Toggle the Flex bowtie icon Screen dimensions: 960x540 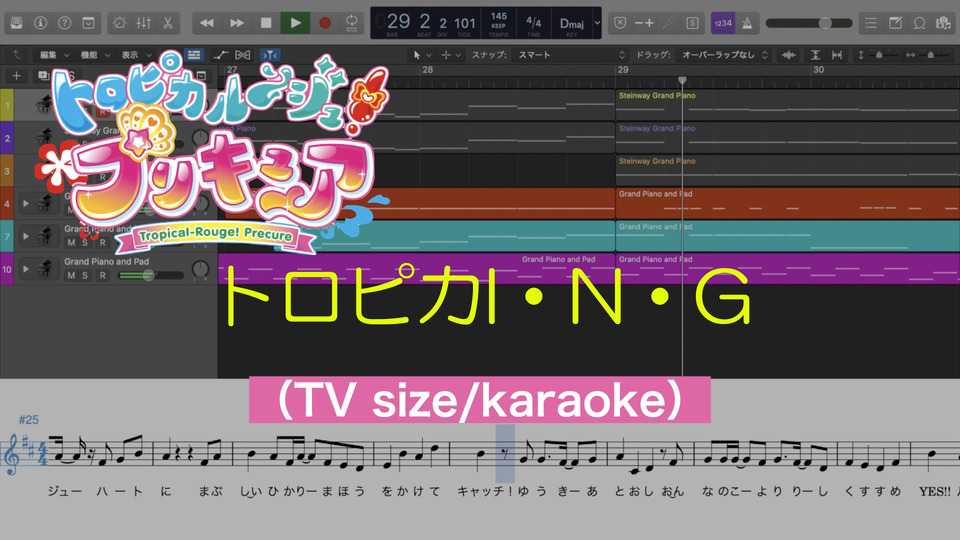(x=243, y=55)
